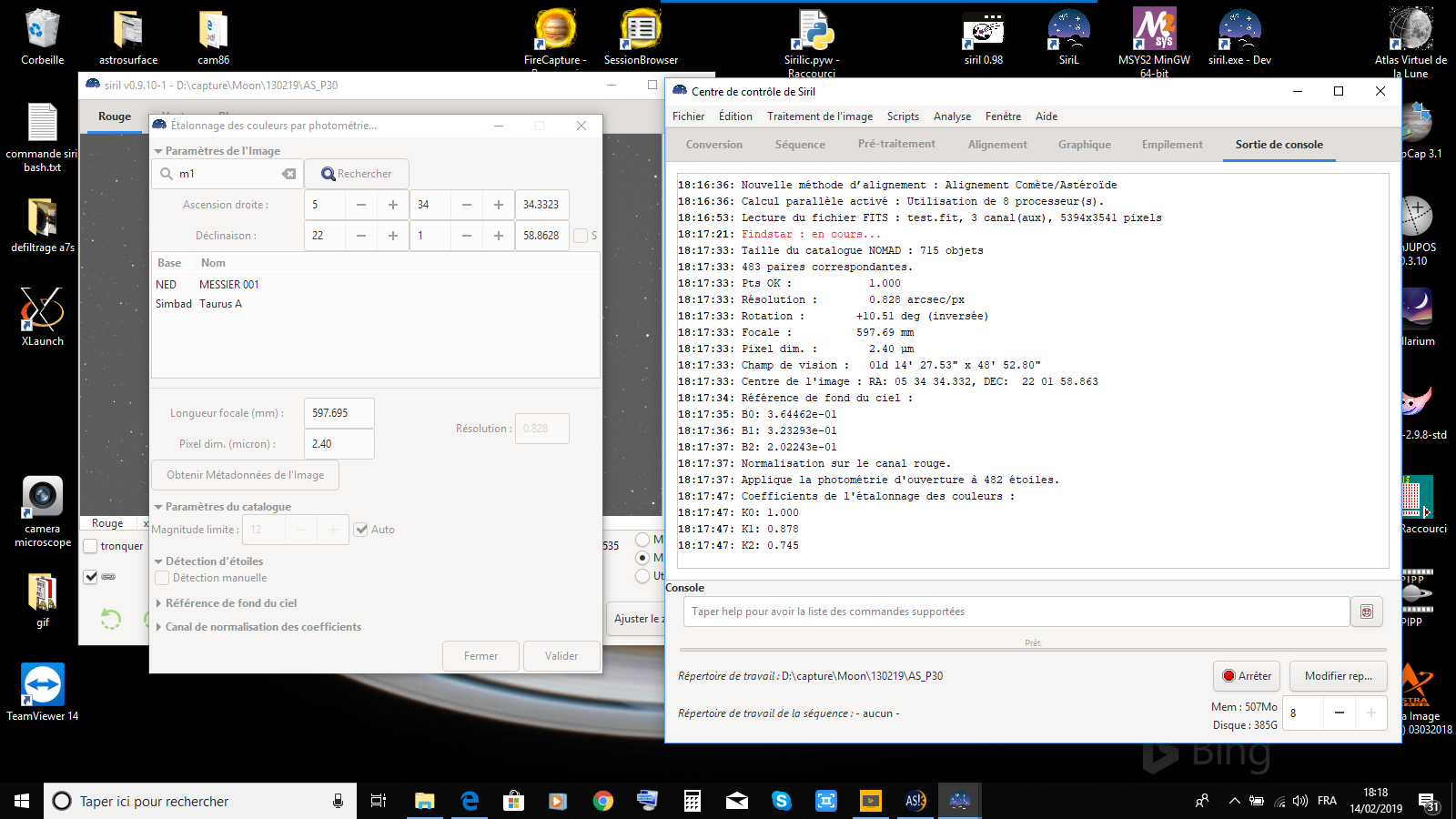Open the Corbeille recycle bin desktop icon

click(42, 36)
